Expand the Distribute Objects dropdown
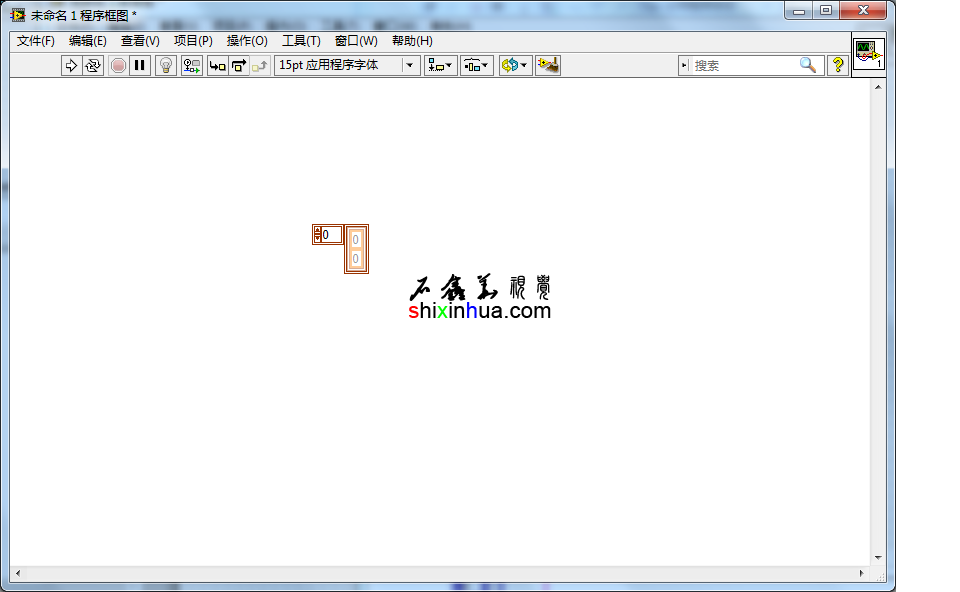Viewport: 960px width, 592px height. 476,65
